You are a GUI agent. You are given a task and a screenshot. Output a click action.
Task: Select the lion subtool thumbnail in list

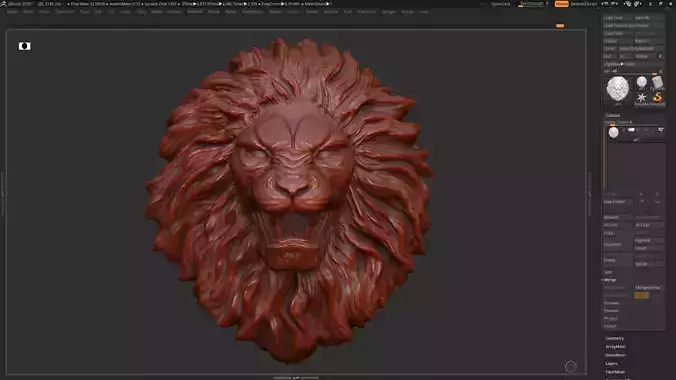click(x=613, y=132)
